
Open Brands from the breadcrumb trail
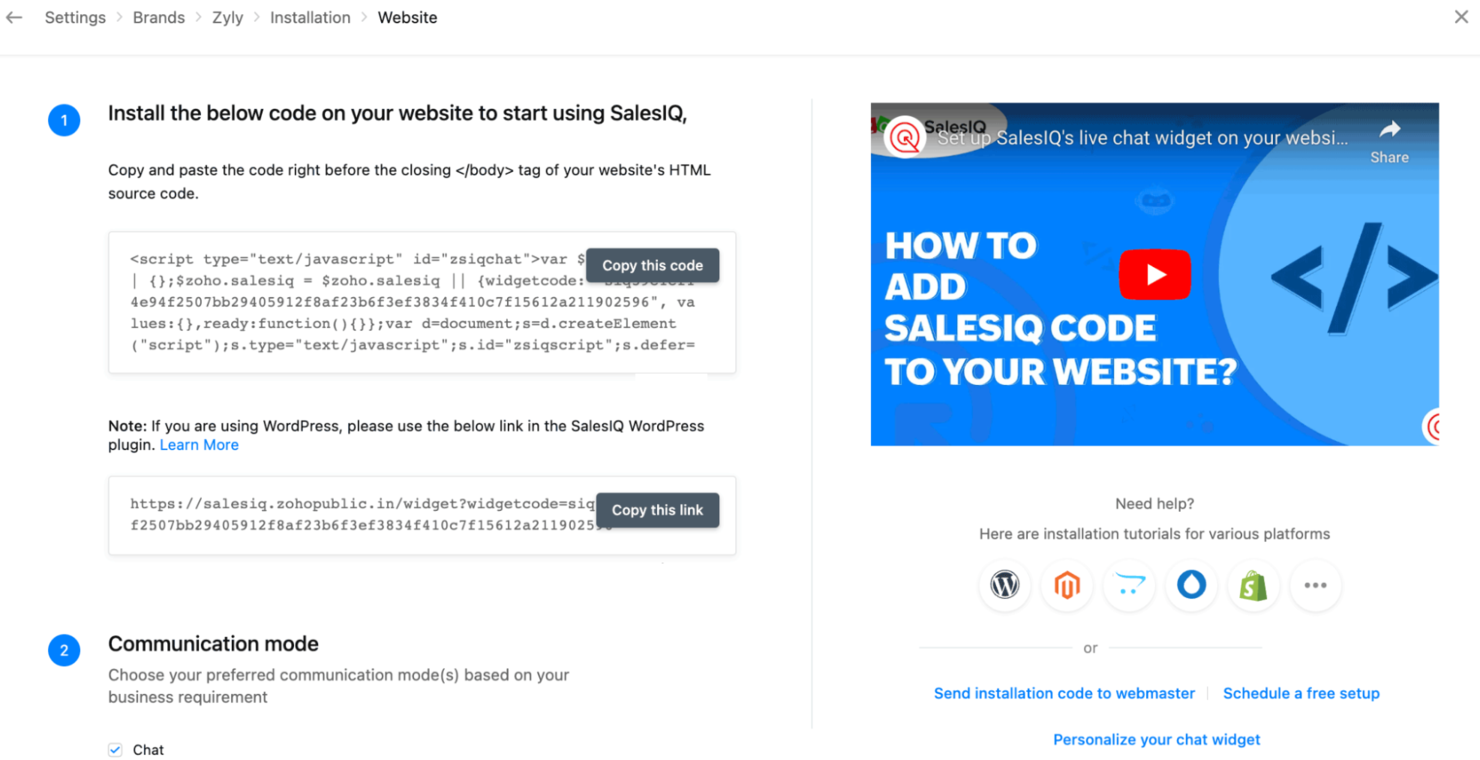[x=159, y=17]
